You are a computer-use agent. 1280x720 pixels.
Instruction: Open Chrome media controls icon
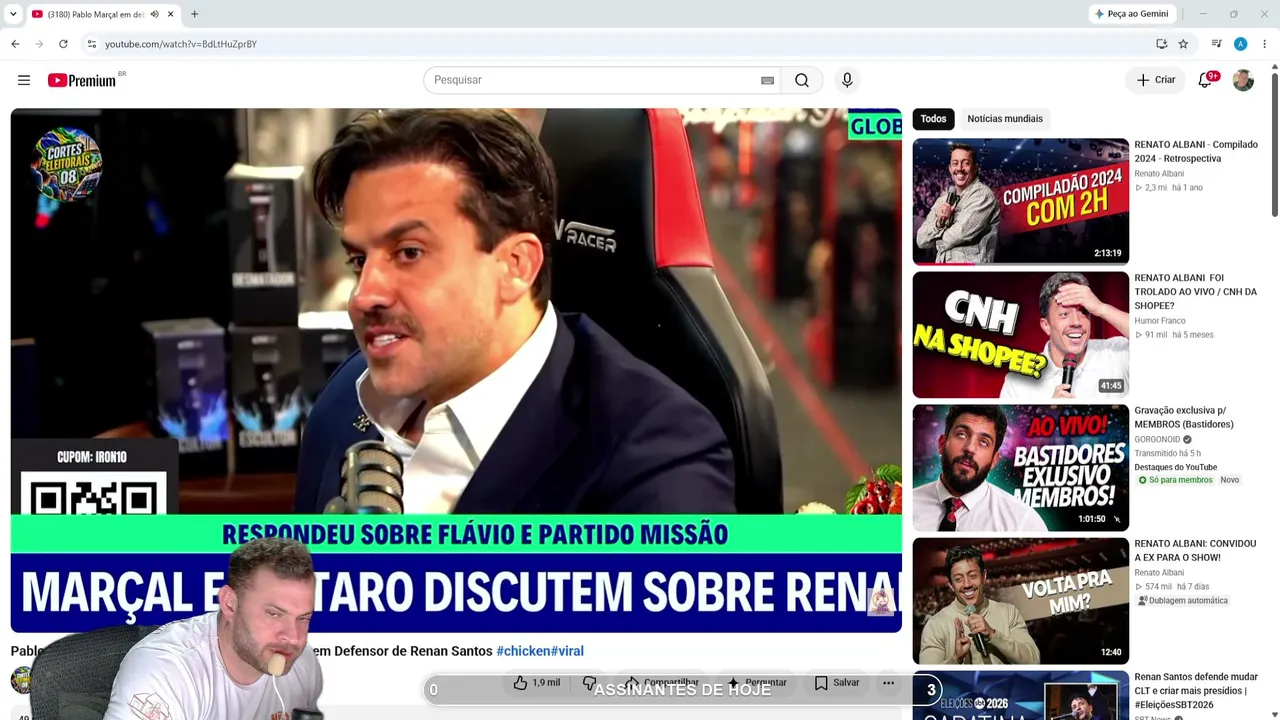click(x=1216, y=44)
